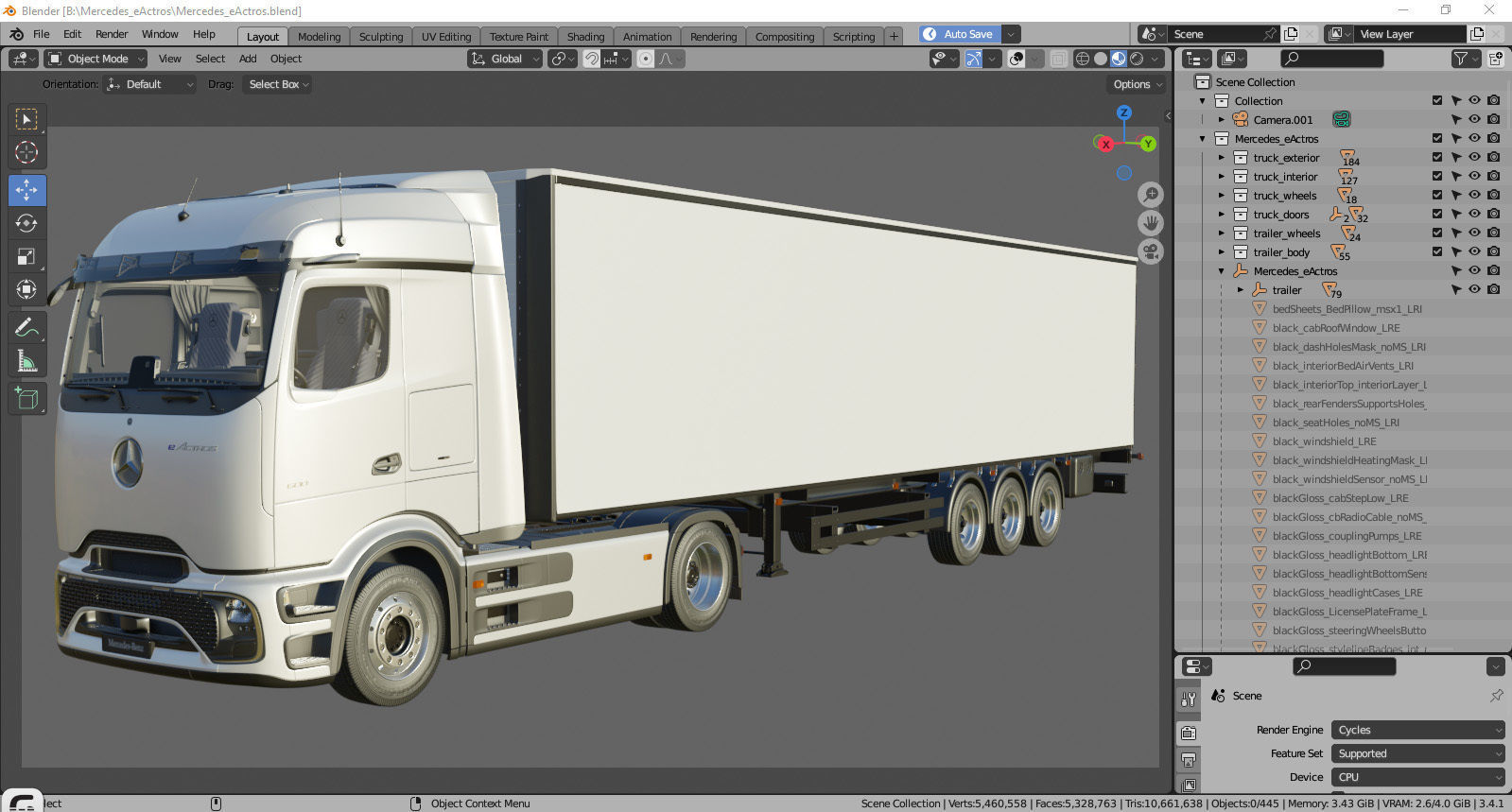Select black_windshield_LRE object in outliner
Image resolution: width=1512 pixels, height=812 pixels.
pos(1324,441)
